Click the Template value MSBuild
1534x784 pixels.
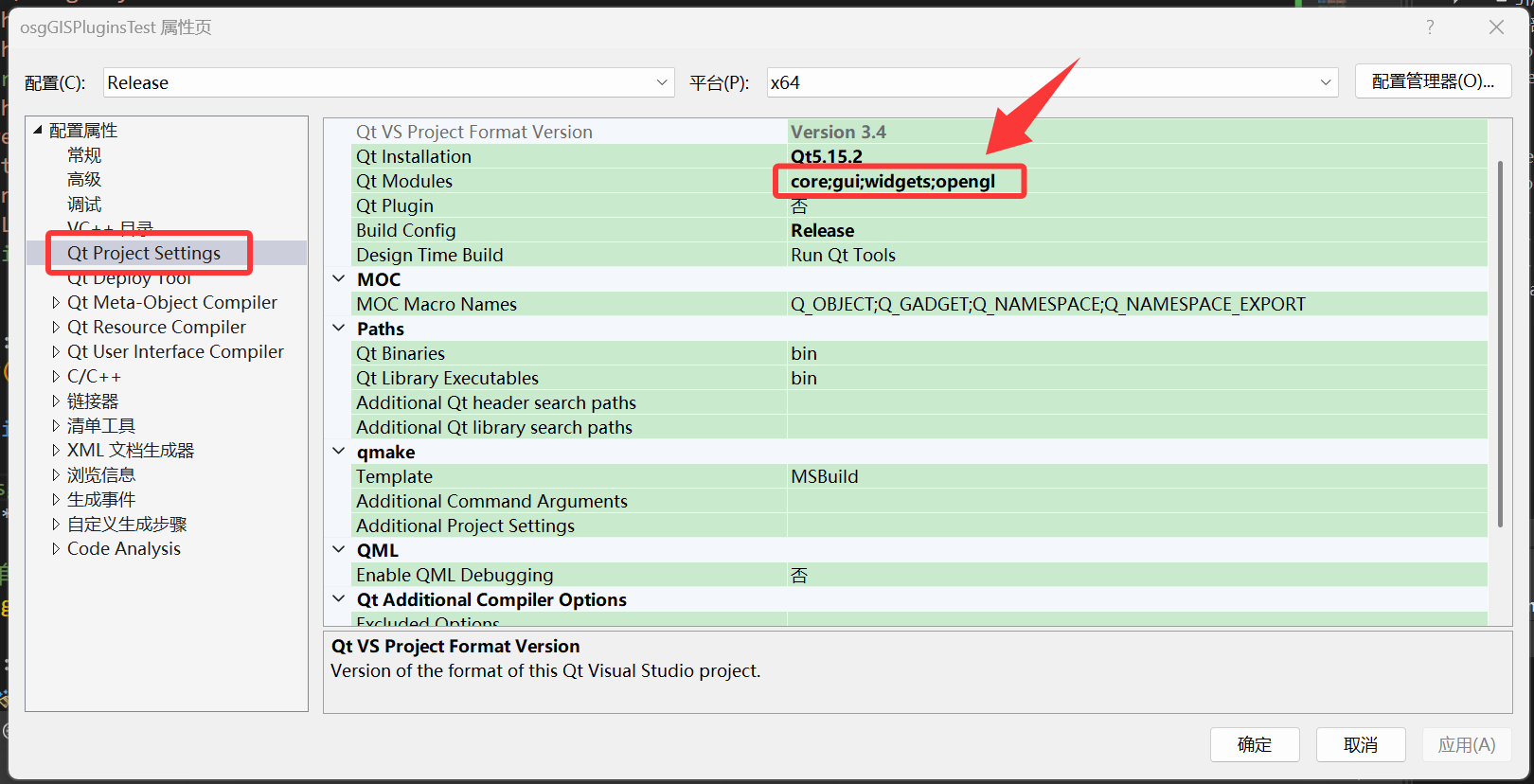1137,476
